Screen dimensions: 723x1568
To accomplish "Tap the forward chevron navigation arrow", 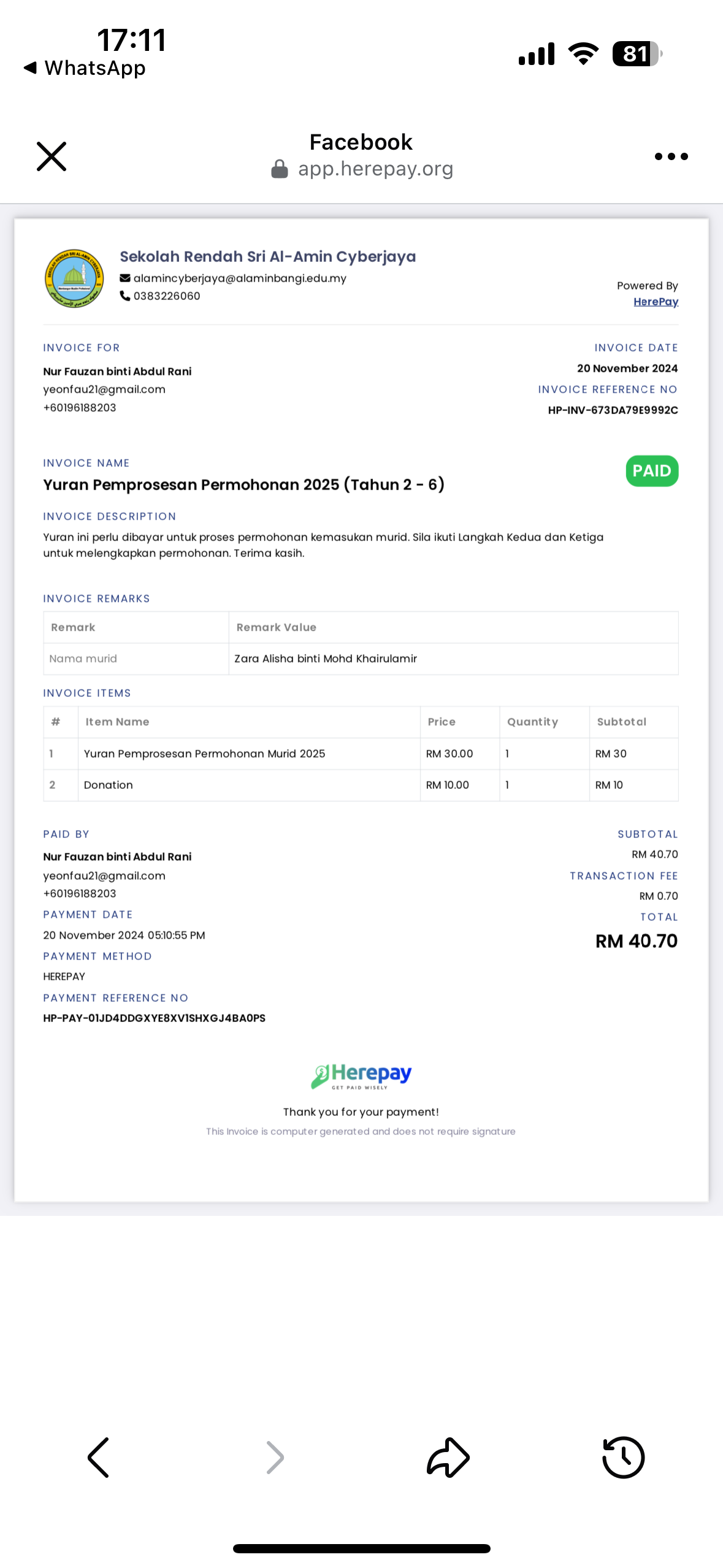I will tap(275, 1457).
